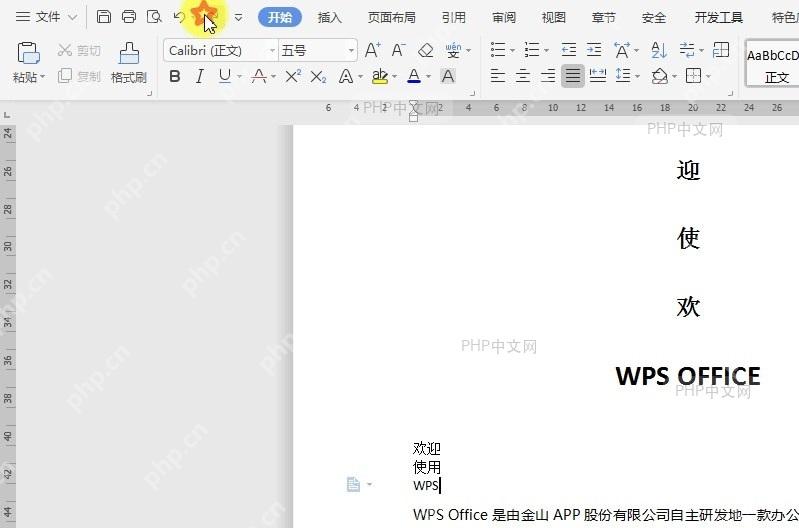This screenshot has width=799, height=528.
Task: Set center paragraph alignment
Action: coord(523,76)
